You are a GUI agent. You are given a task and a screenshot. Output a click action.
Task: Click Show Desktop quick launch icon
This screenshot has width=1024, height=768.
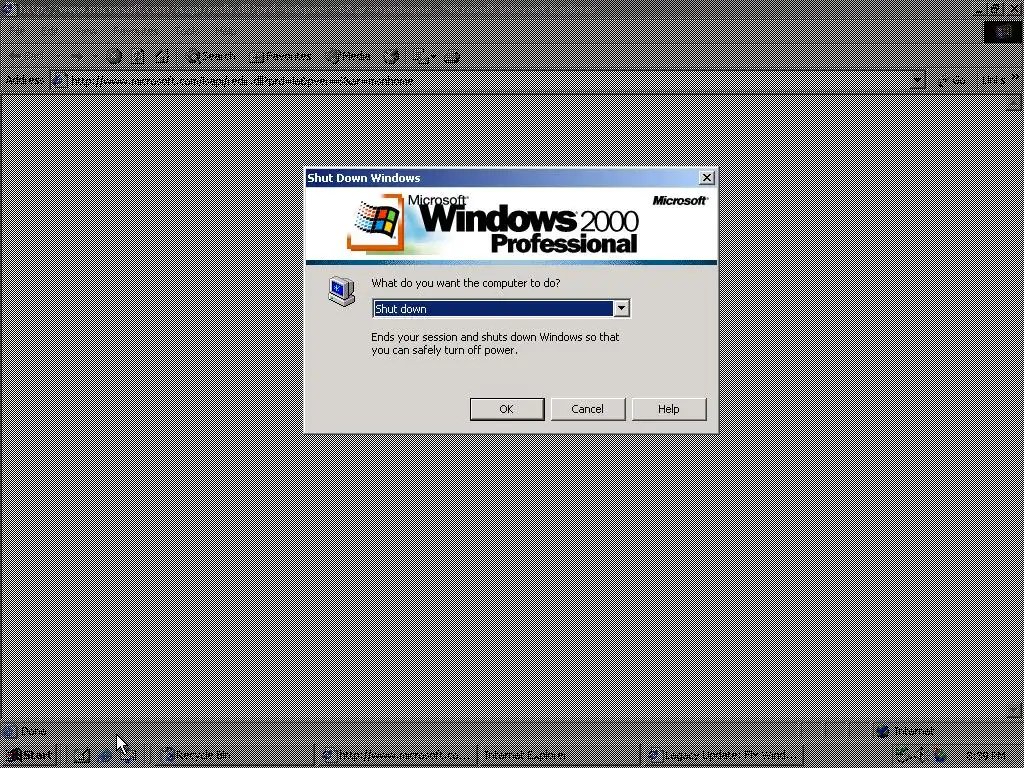(x=82, y=755)
